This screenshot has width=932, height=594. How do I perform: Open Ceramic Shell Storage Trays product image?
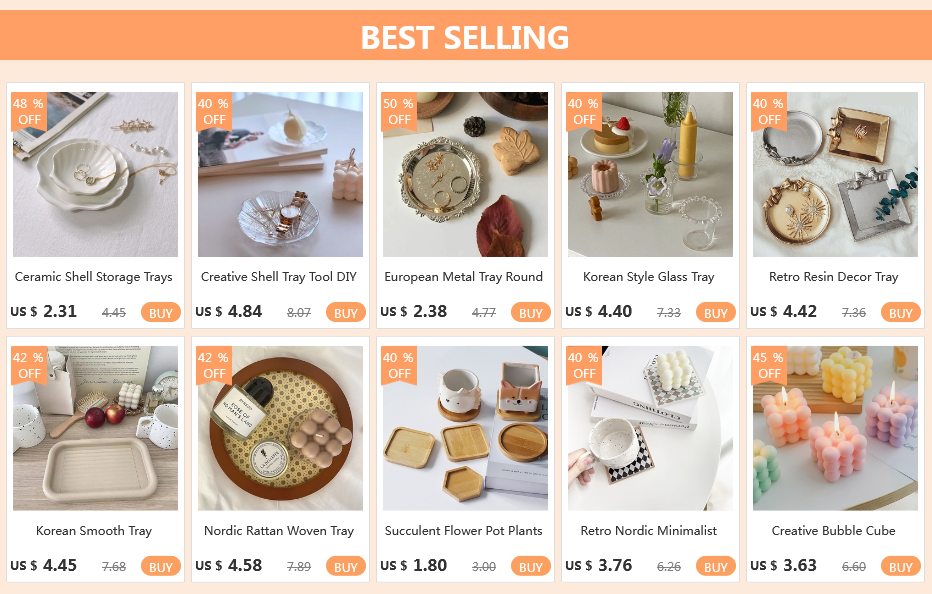[95, 174]
